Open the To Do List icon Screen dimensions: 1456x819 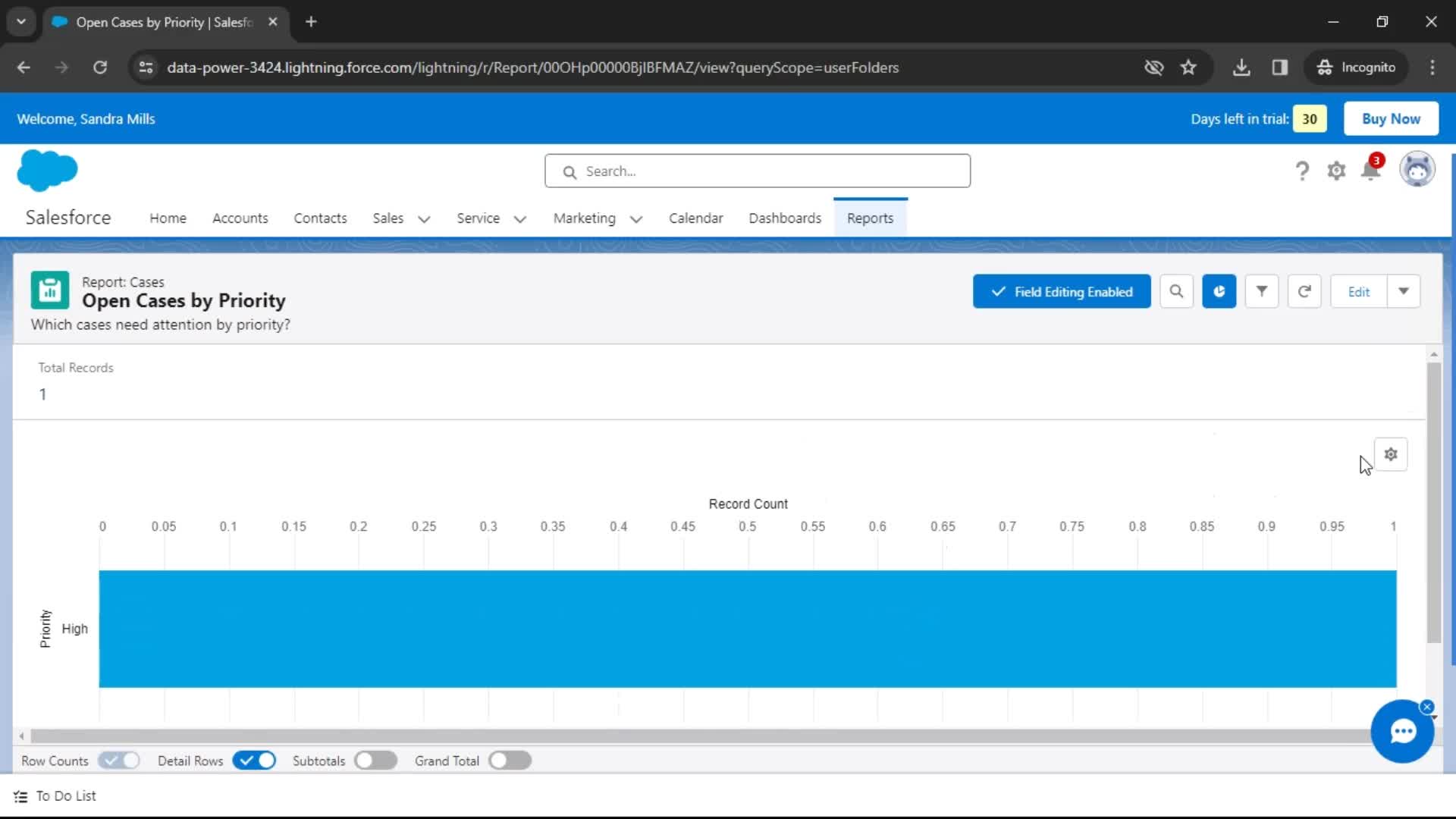pos(20,796)
